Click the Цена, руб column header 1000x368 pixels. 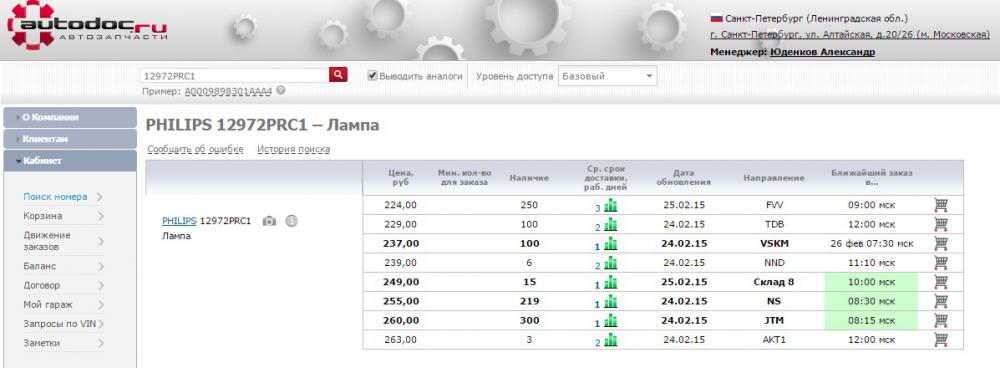401,177
